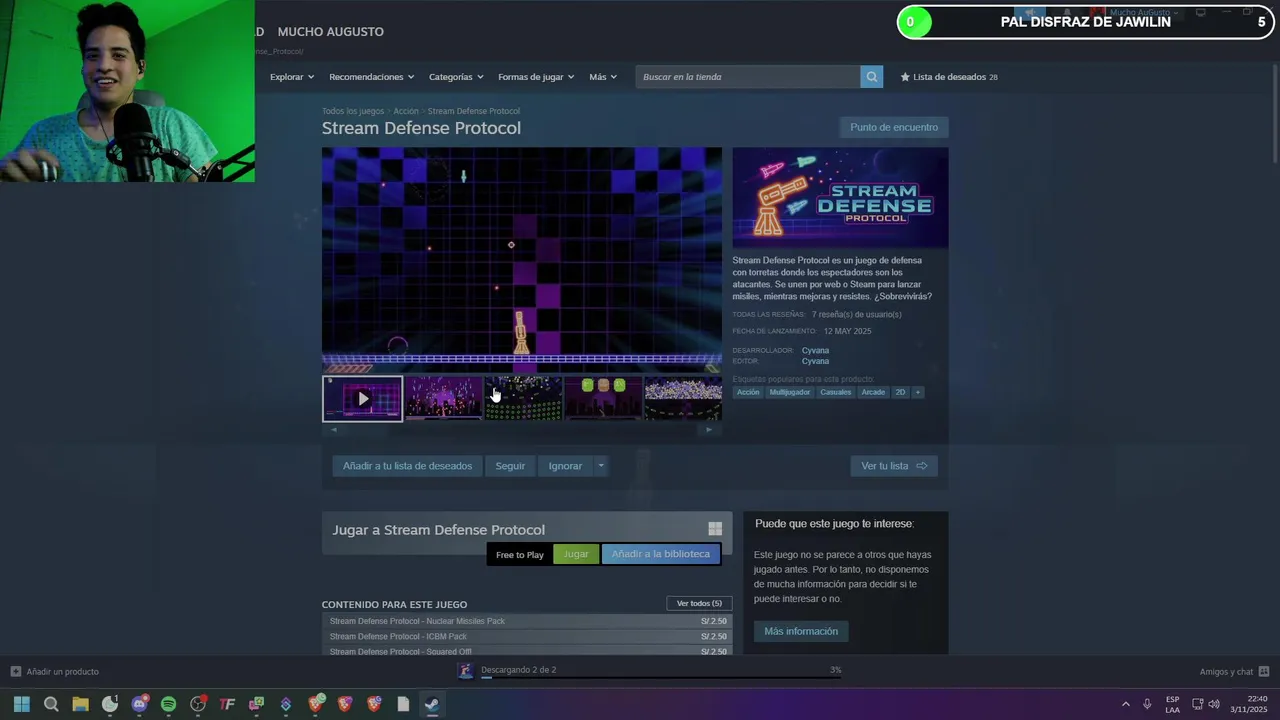The height and width of the screenshot is (720, 1280).
Task: Click the plus icon beside Añadir un producto
Action: click(15, 672)
